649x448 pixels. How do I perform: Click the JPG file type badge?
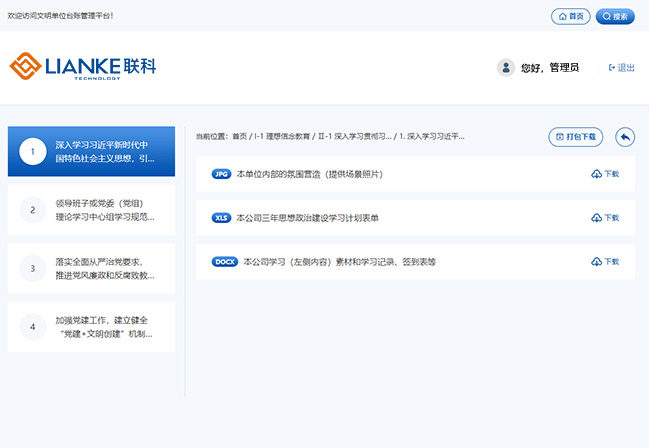click(221, 174)
